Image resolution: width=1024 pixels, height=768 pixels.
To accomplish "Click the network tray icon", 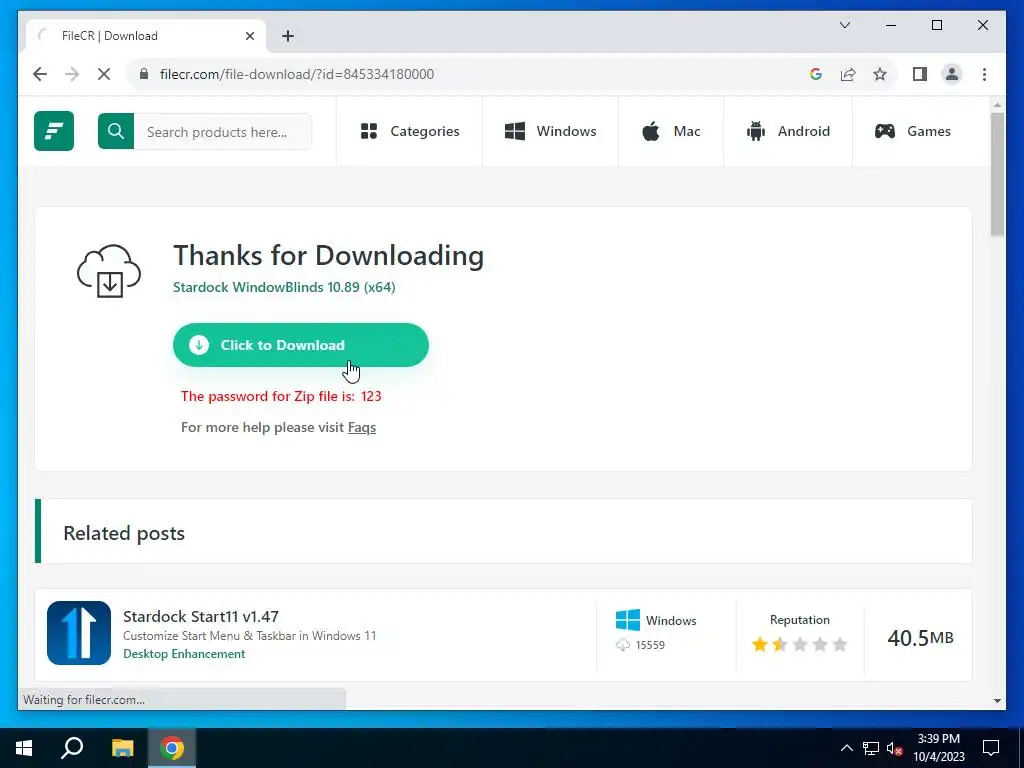I will pyautogui.click(x=871, y=748).
